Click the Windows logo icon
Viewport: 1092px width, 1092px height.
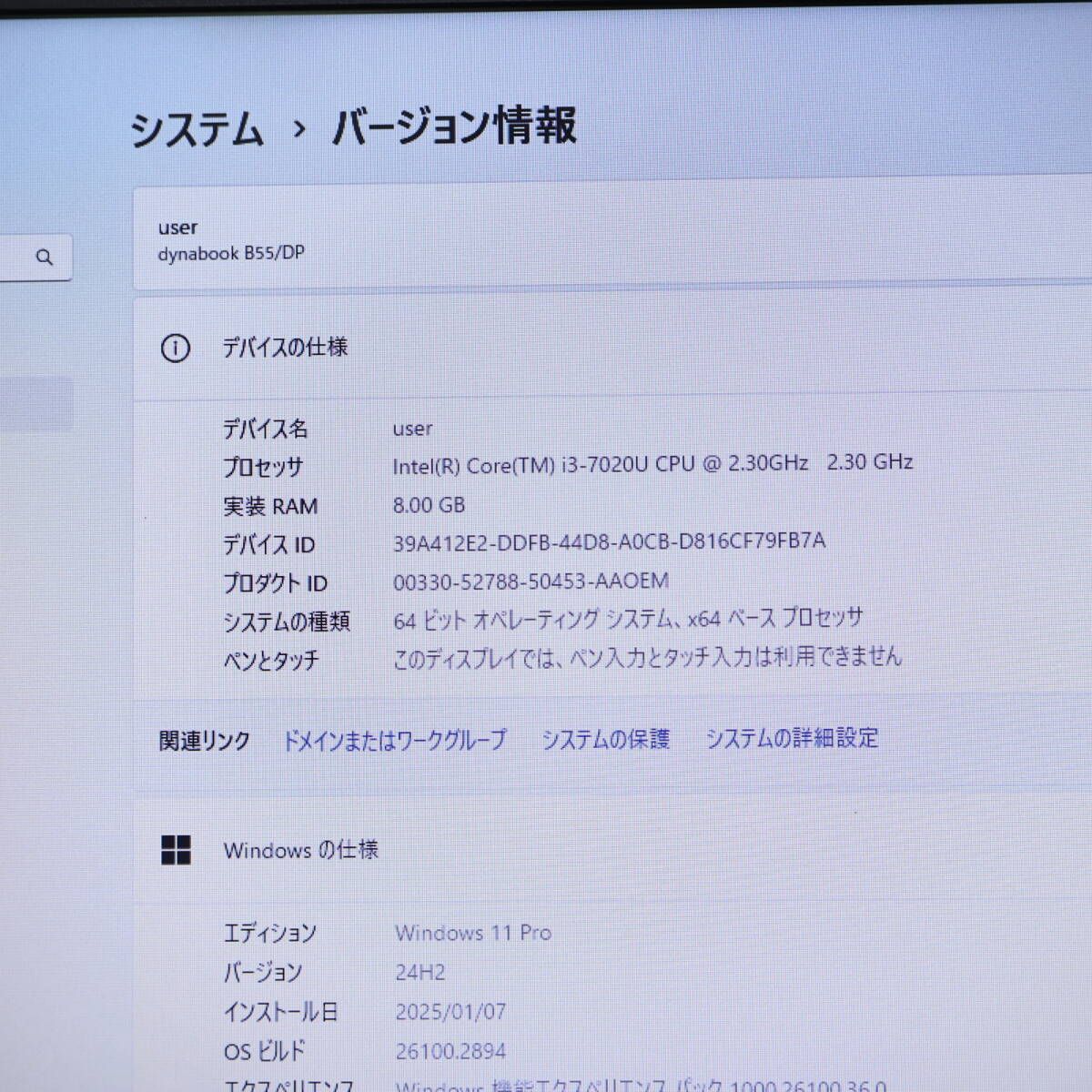point(176,850)
